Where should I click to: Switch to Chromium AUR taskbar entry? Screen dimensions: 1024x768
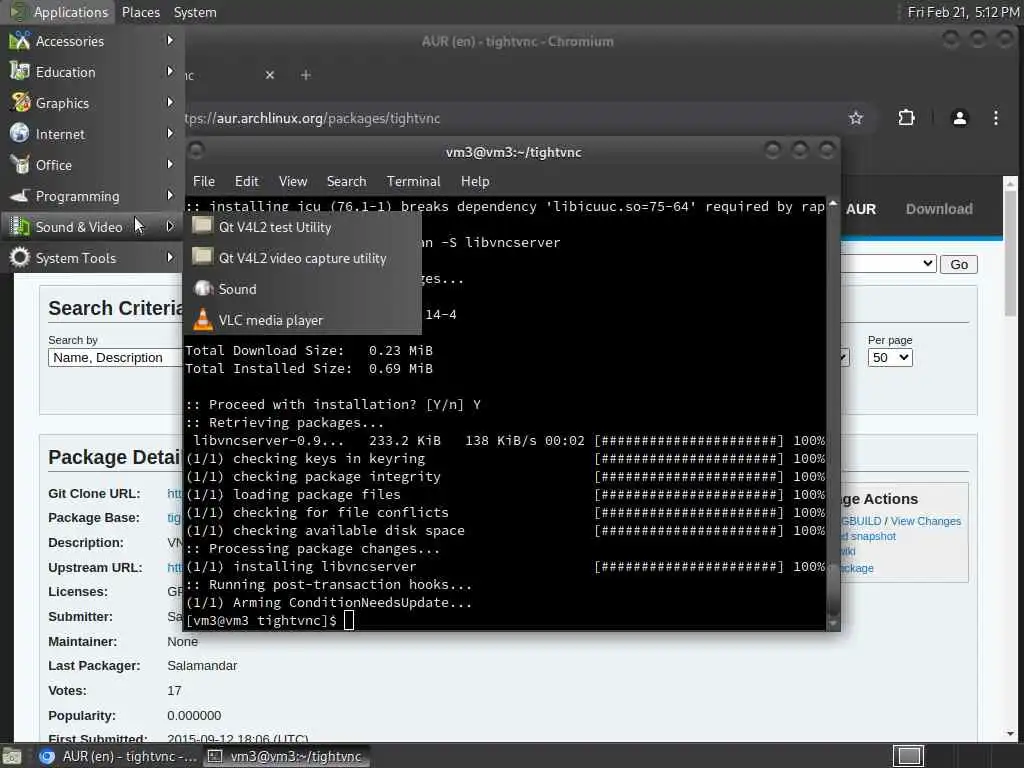[118, 756]
